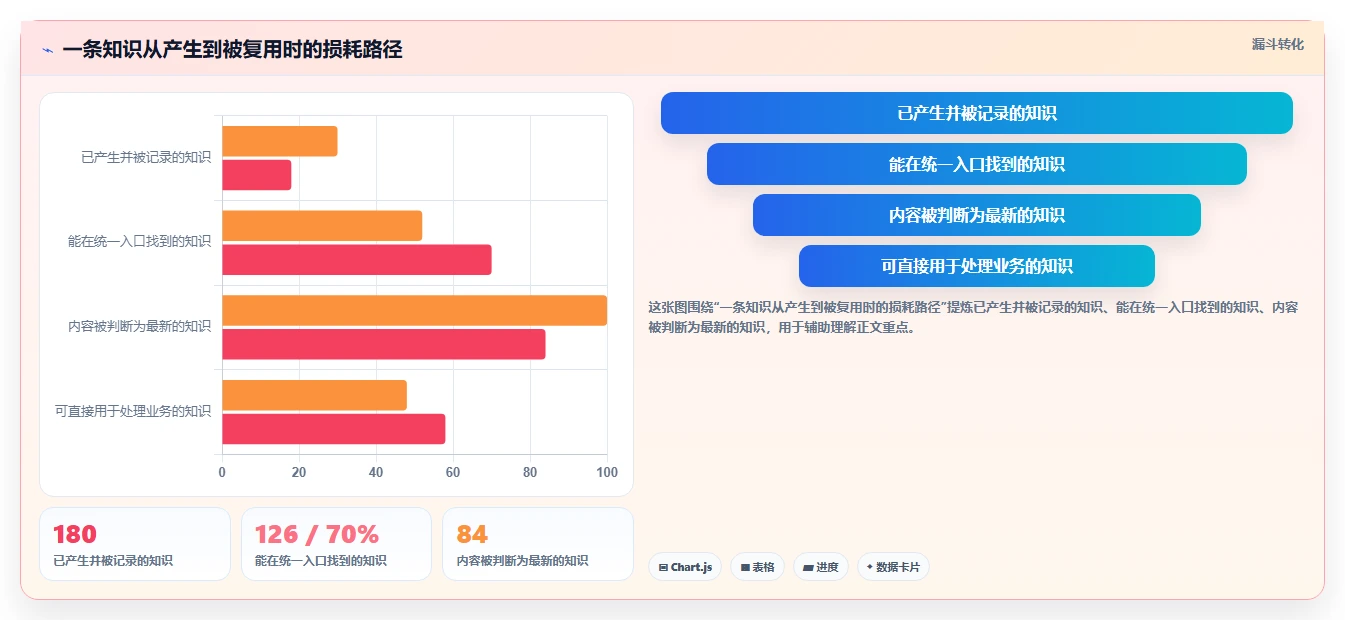Select the 表格 chip
The image size is (1345, 620).
(x=757, y=567)
